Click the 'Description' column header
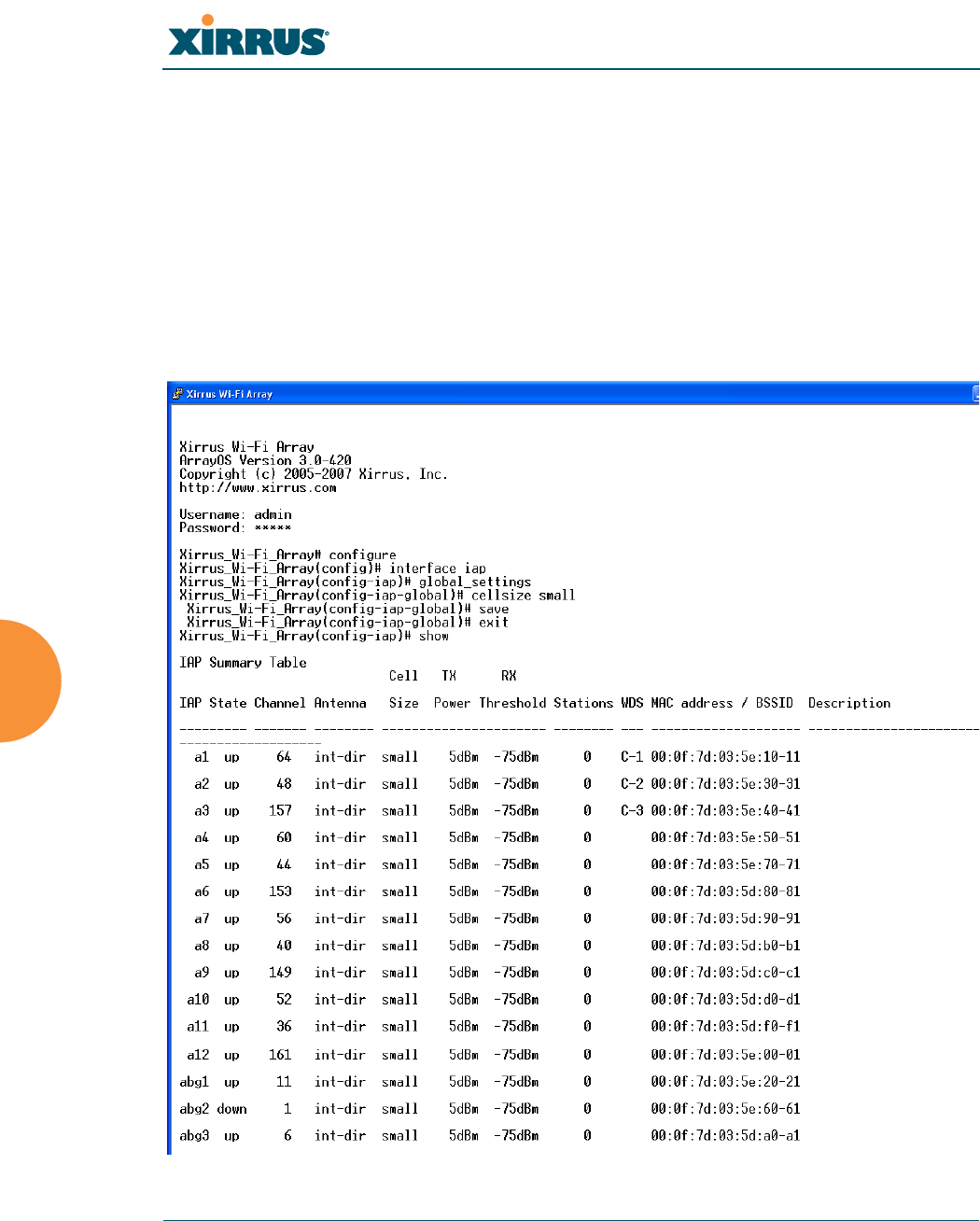The height and width of the screenshot is (1221, 980). (849, 704)
